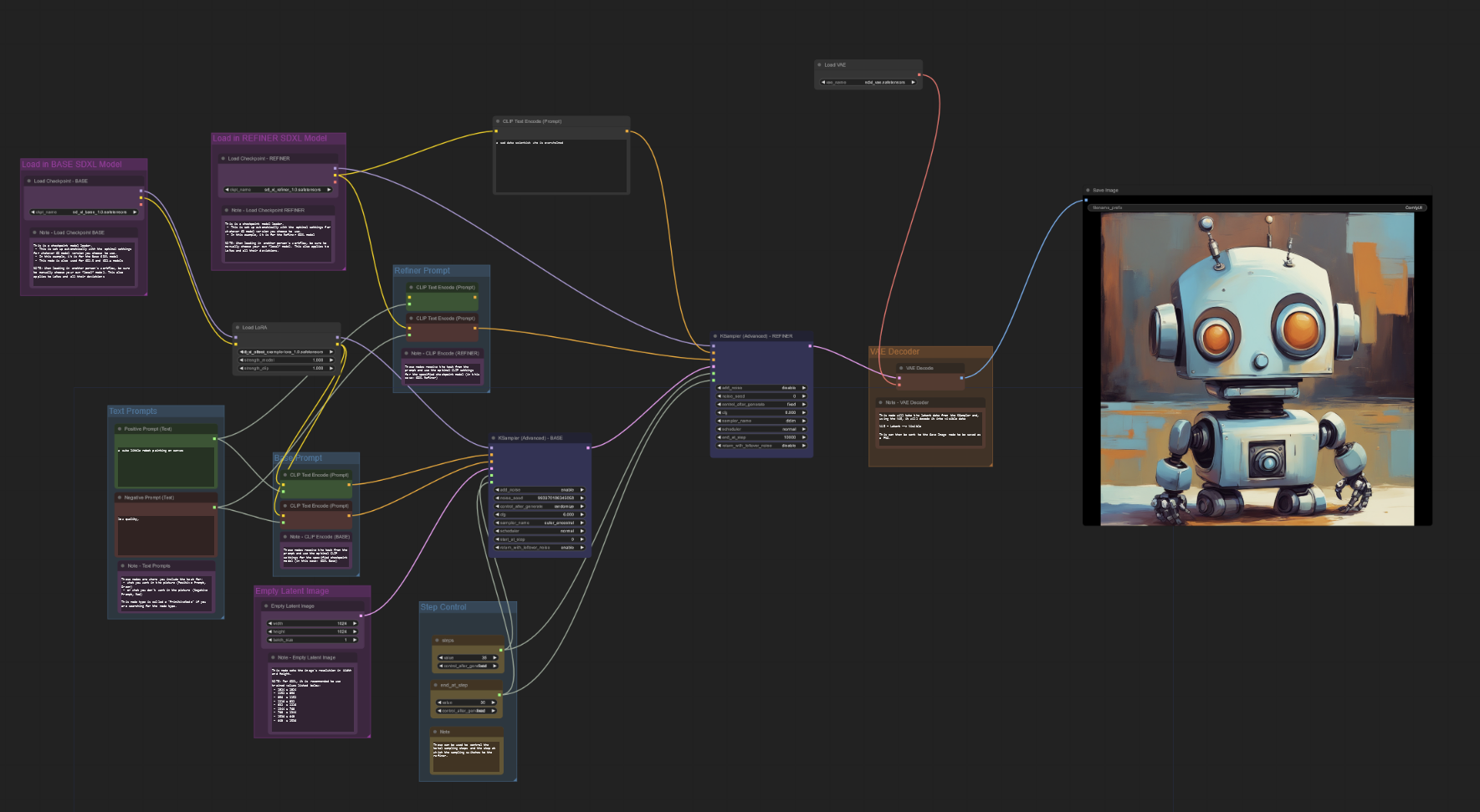Collapse the Negative Prompt (Text) node dot
The height and width of the screenshot is (812, 1480).
120,498
